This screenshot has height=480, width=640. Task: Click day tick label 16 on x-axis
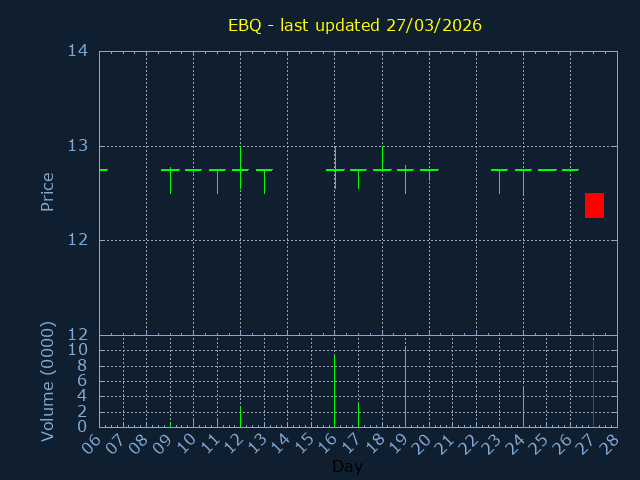pos(326,444)
